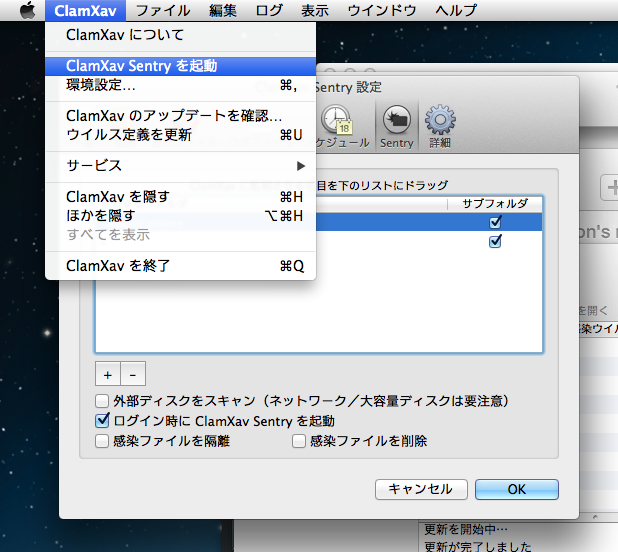Open the 詳細 gear icon pane
Image resolution: width=618 pixels, height=552 pixels.
[440, 127]
